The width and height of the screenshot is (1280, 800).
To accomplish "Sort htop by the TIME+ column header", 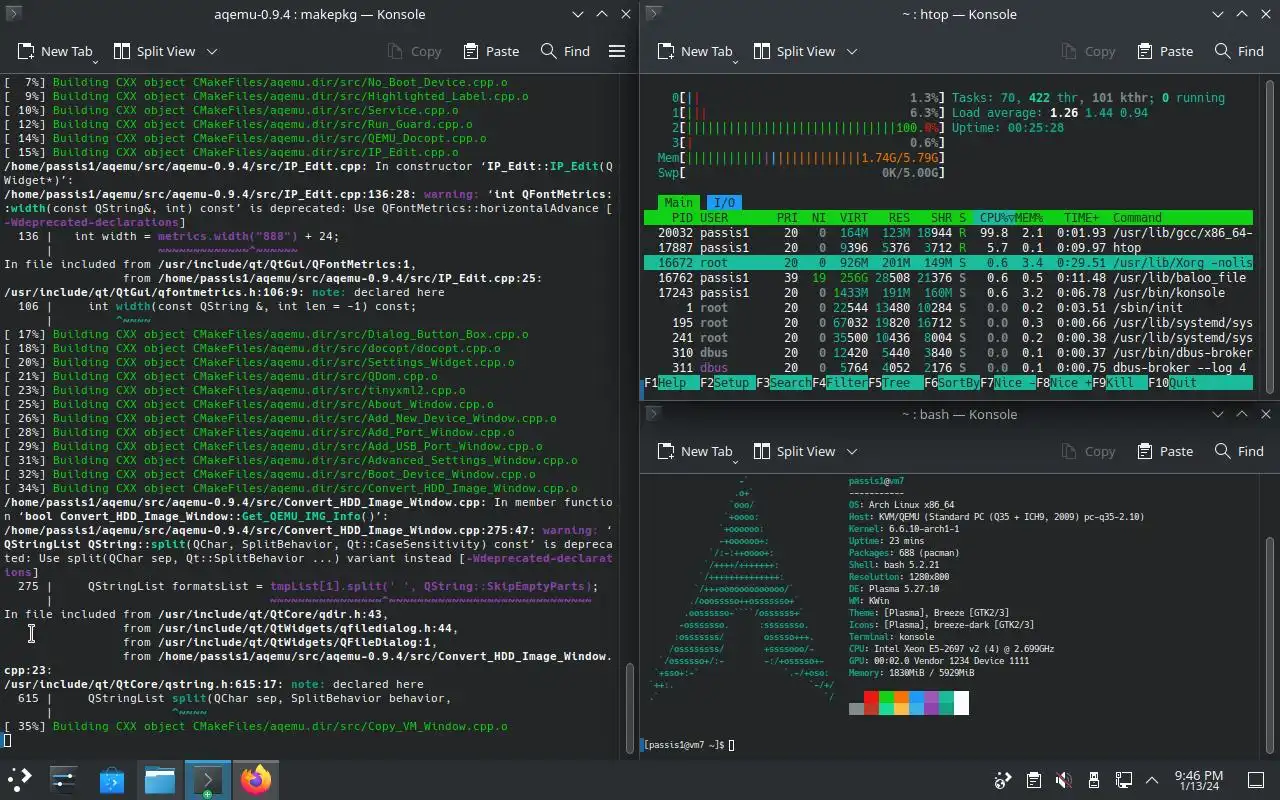I will point(1081,217).
